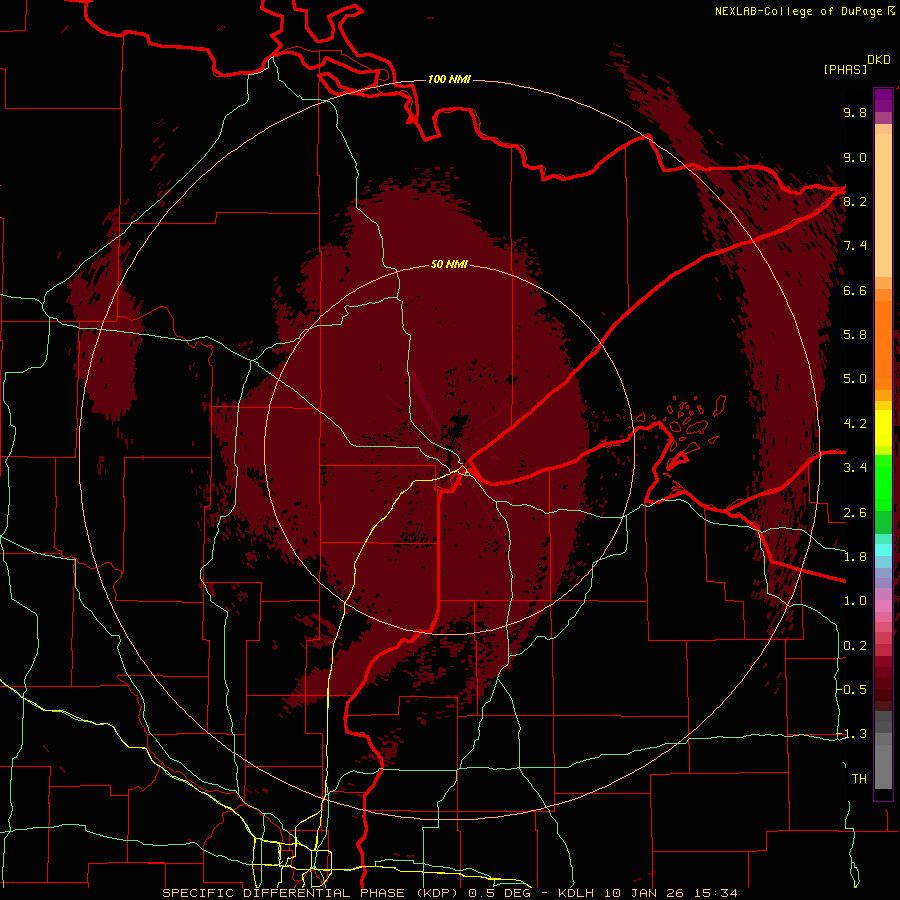
Task: Click the 5.8 legend value
Action: 855,335
